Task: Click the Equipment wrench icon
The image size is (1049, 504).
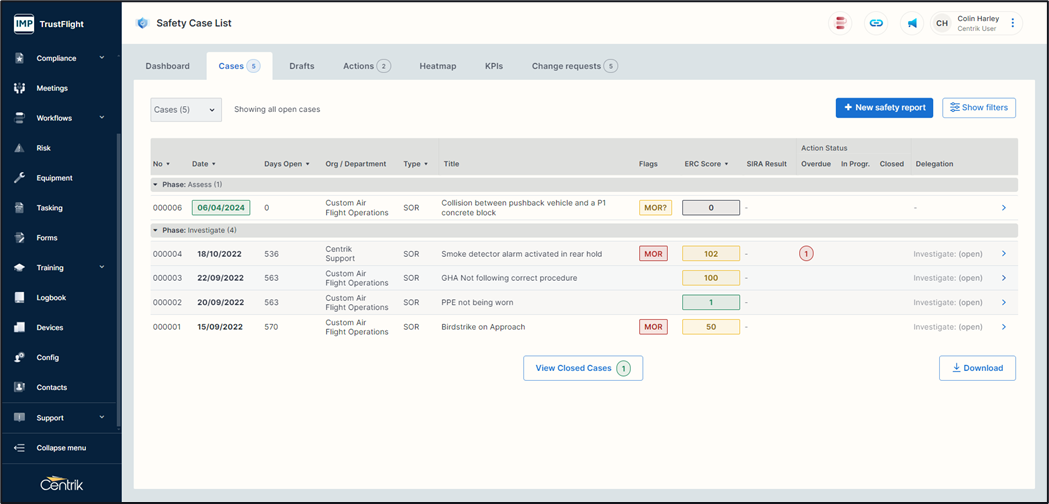Action: pyautogui.click(x=19, y=178)
